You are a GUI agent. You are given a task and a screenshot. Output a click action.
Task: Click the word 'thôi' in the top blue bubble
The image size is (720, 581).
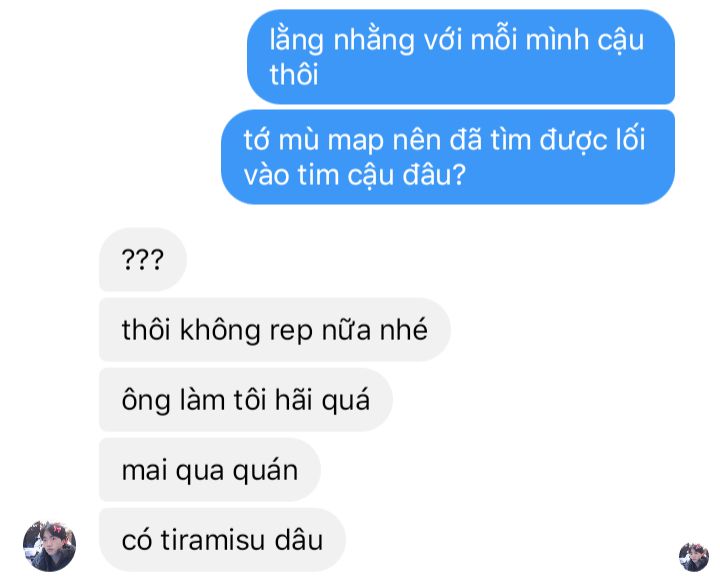click(293, 73)
